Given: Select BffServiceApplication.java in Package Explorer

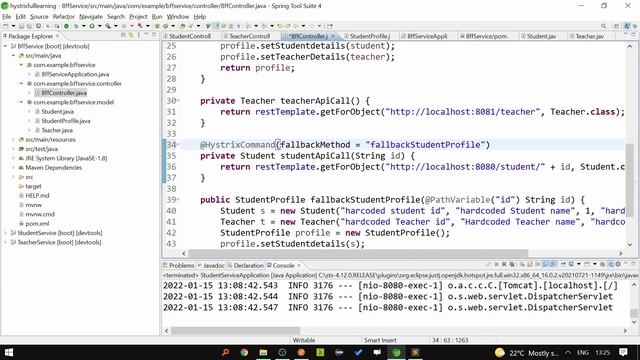Looking at the screenshot, I should (x=75, y=74).
